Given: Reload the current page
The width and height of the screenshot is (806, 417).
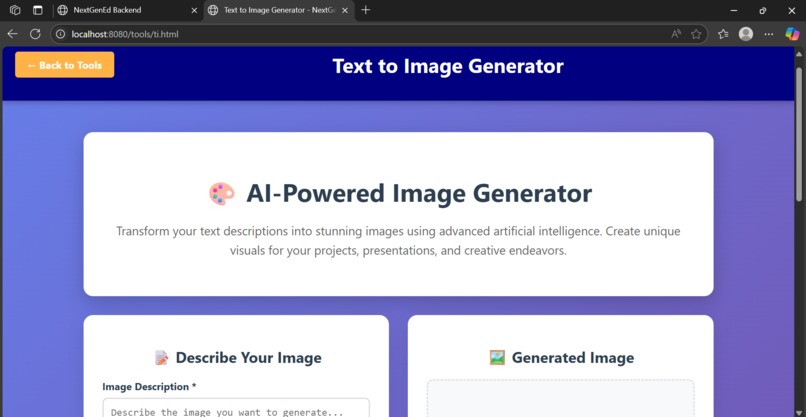Looking at the screenshot, I should pos(35,34).
